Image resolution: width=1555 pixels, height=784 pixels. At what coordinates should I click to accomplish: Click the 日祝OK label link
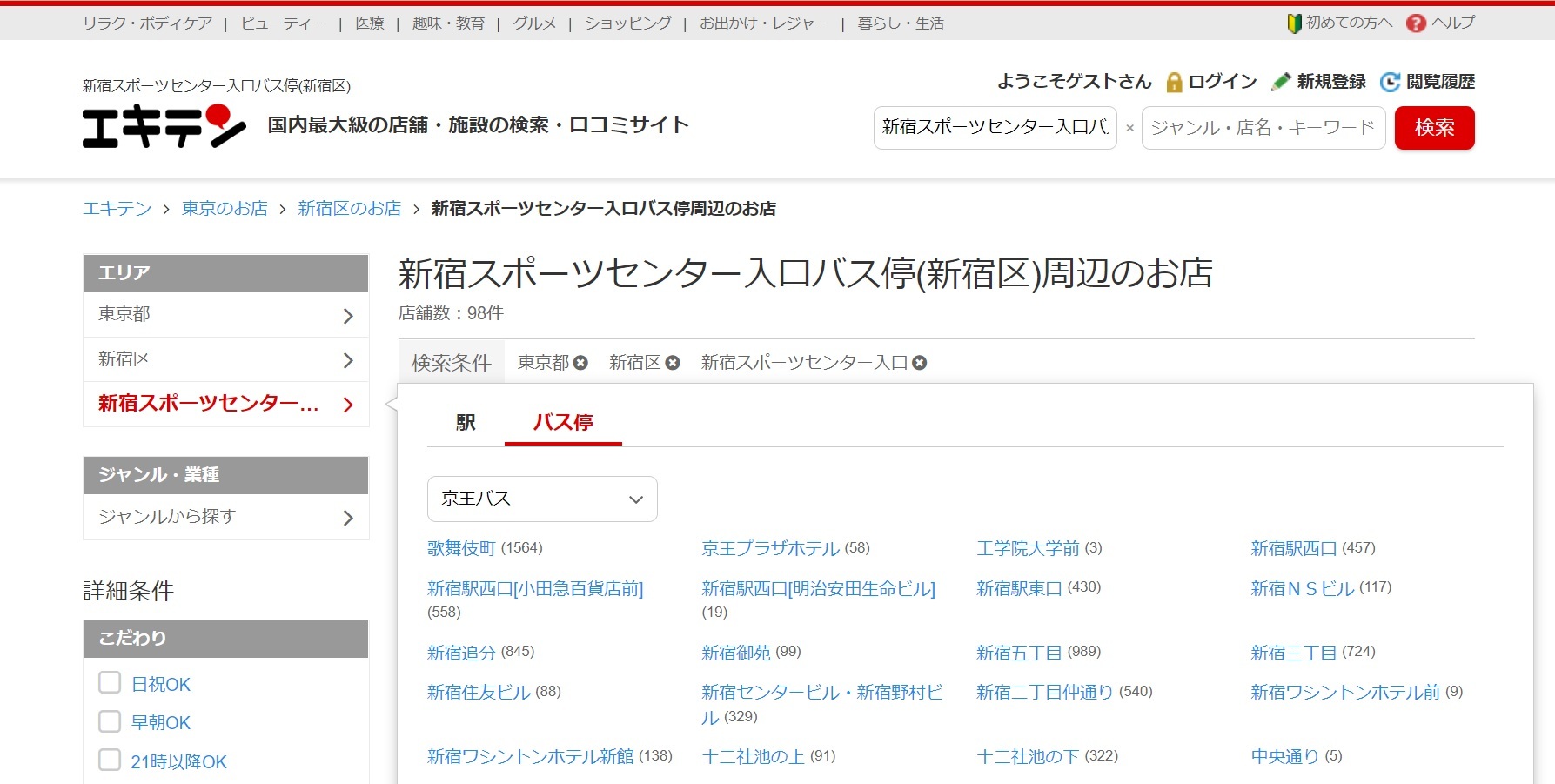point(161,685)
